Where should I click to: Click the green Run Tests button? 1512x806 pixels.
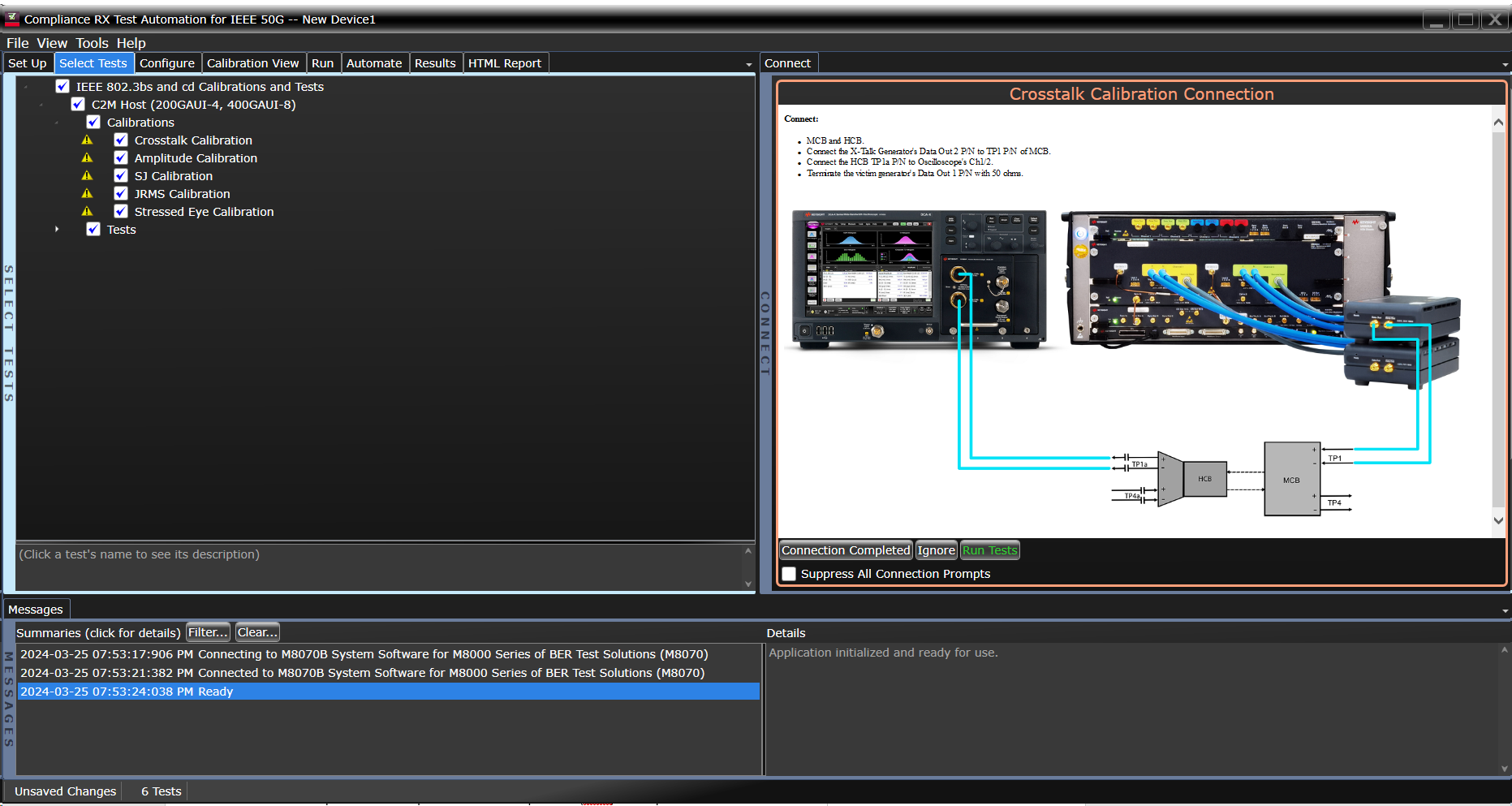(989, 550)
